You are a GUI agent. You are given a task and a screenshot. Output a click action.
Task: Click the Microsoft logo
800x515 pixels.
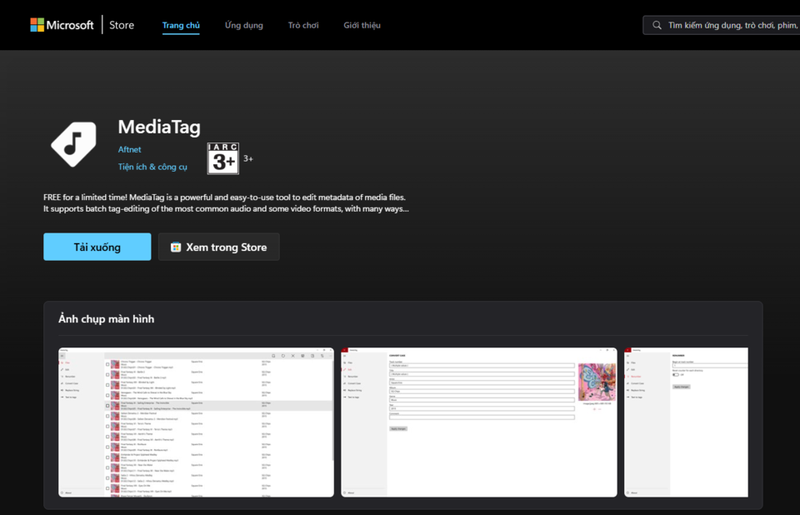pos(62,25)
